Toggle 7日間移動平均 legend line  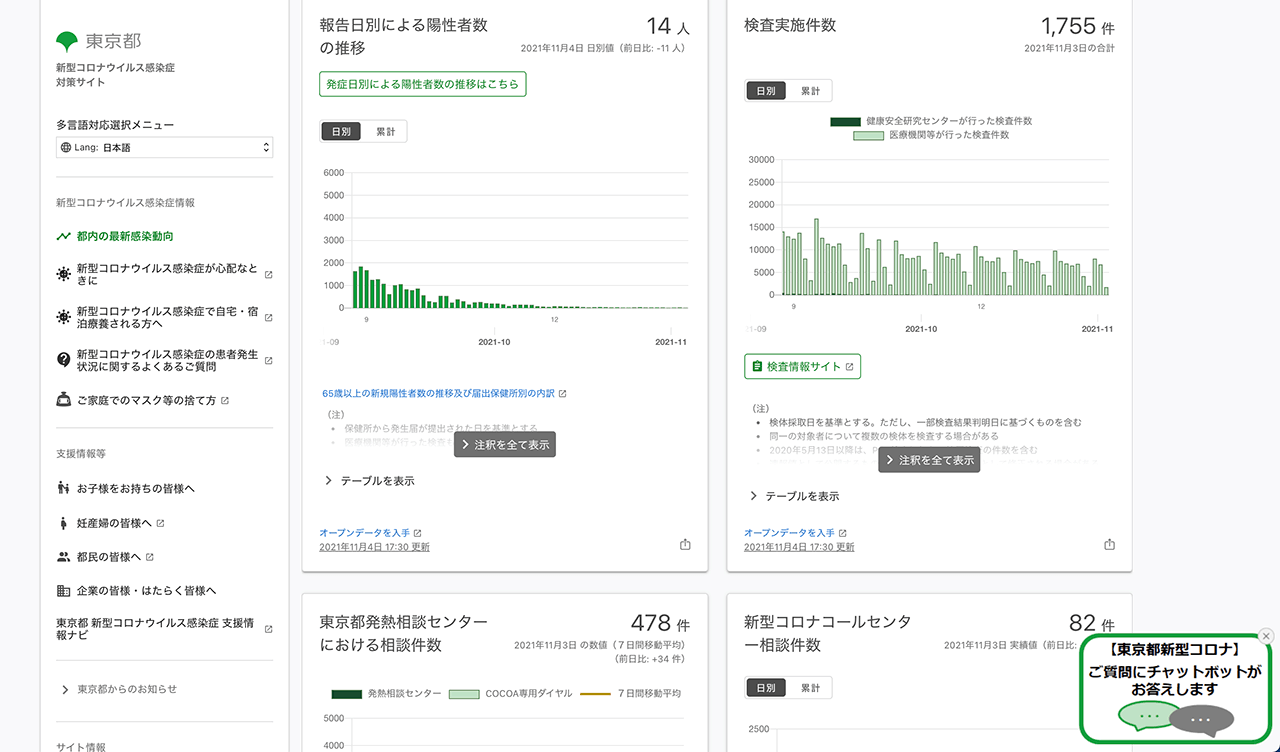(596, 693)
